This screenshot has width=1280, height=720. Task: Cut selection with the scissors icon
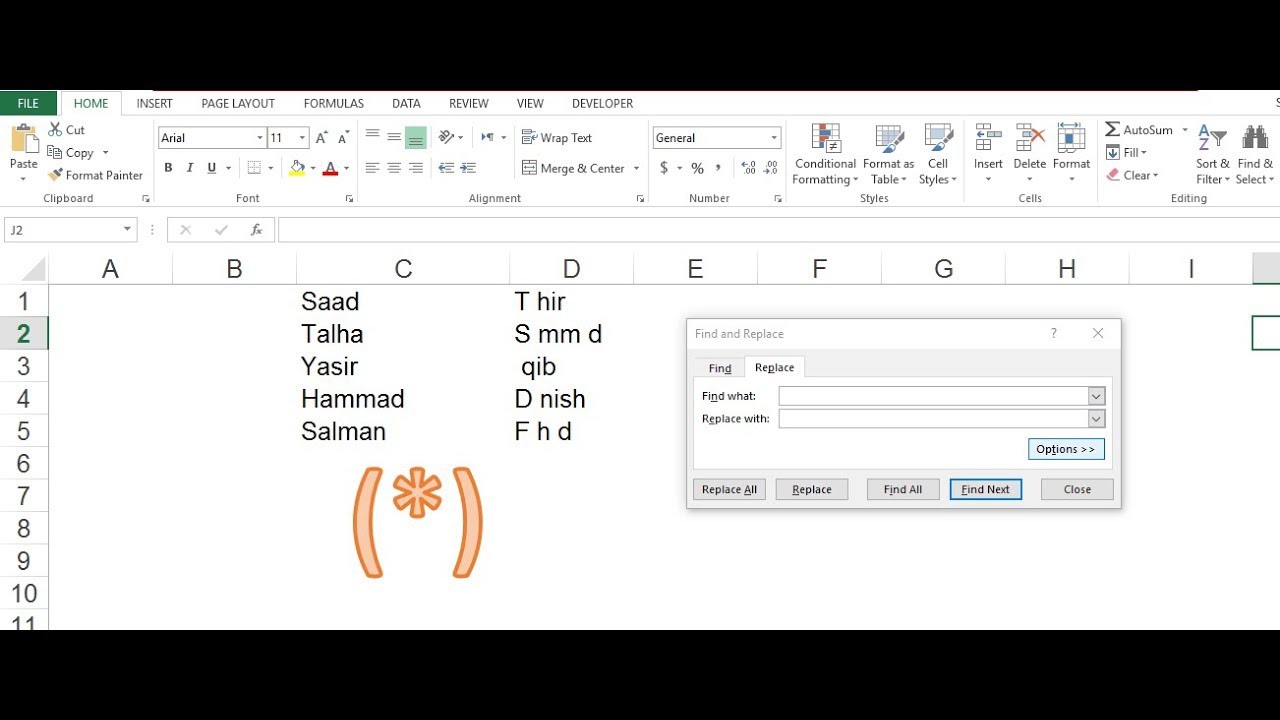(55, 130)
